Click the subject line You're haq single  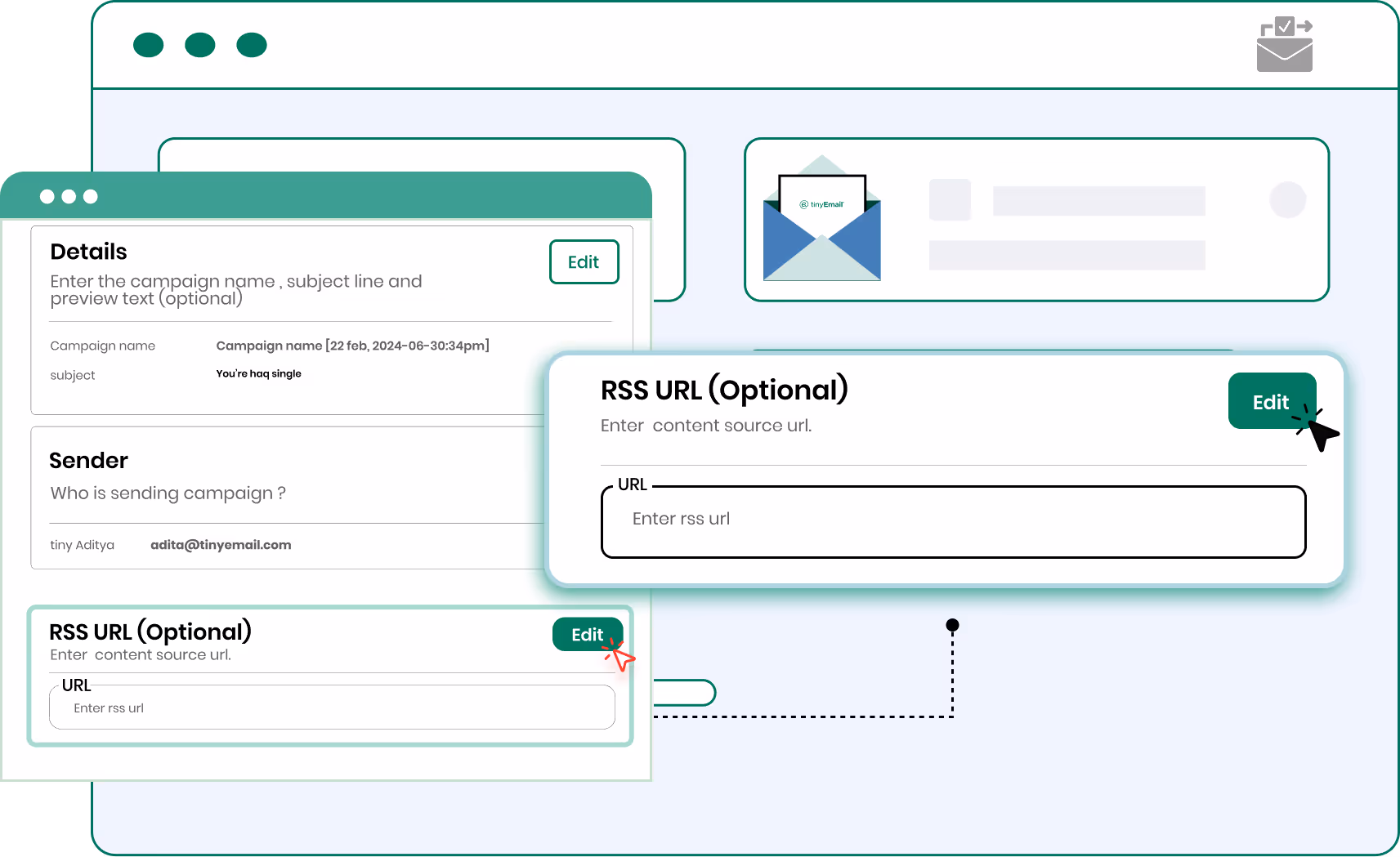tap(258, 373)
